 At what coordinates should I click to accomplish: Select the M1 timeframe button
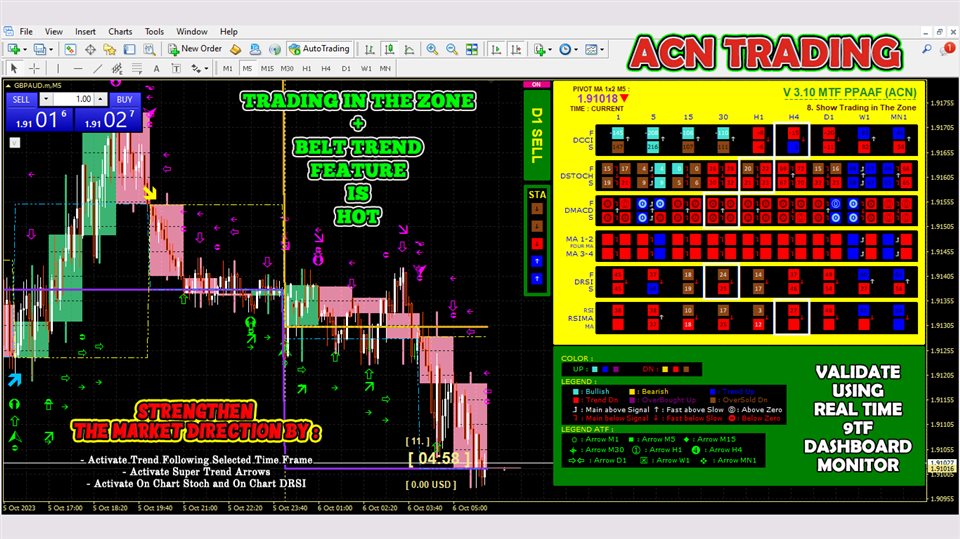click(228, 69)
